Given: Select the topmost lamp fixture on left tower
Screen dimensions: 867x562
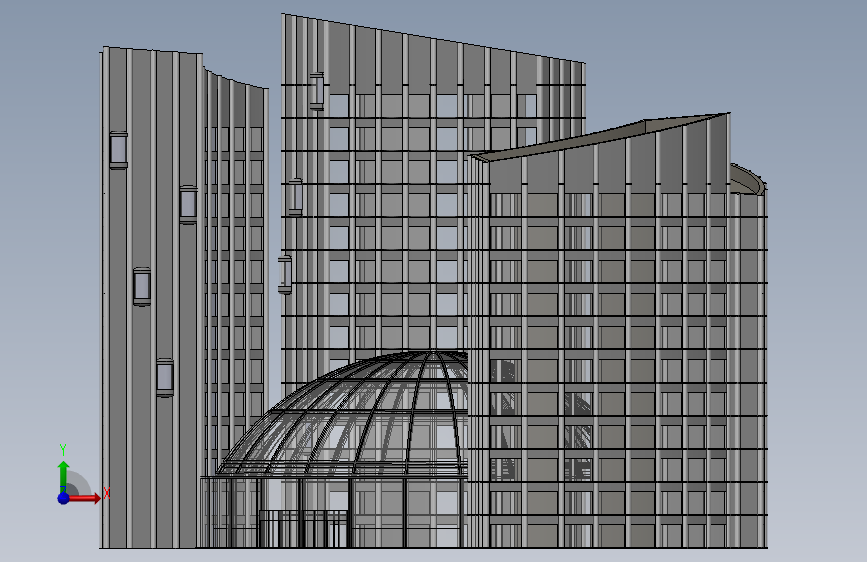Looking at the screenshot, I should tap(118, 150).
